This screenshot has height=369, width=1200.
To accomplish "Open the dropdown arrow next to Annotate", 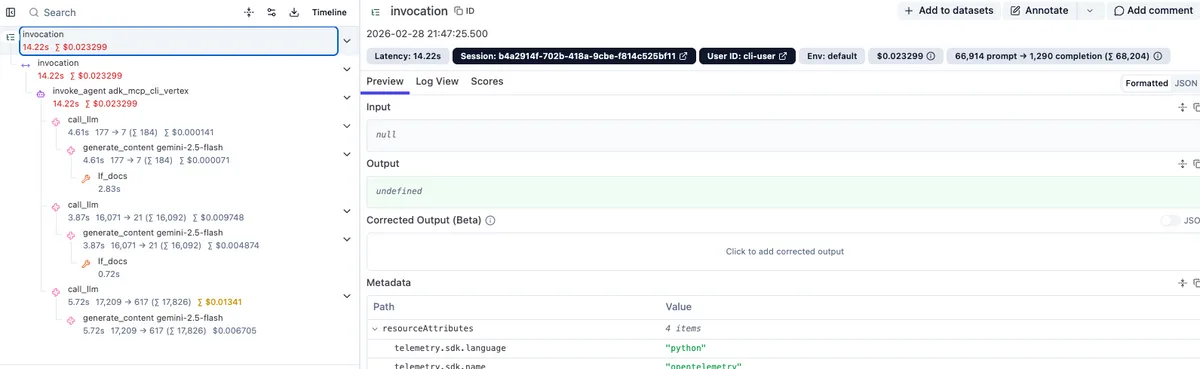I will (1090, 11).
